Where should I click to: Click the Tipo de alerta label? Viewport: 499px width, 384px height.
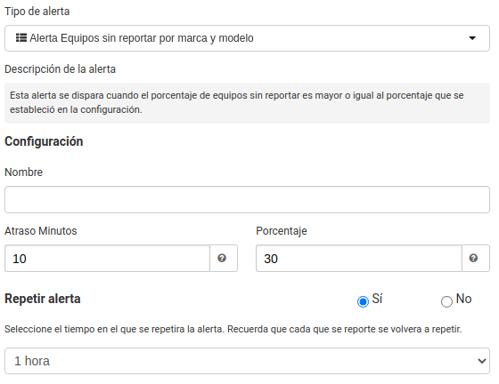point(37,11)
